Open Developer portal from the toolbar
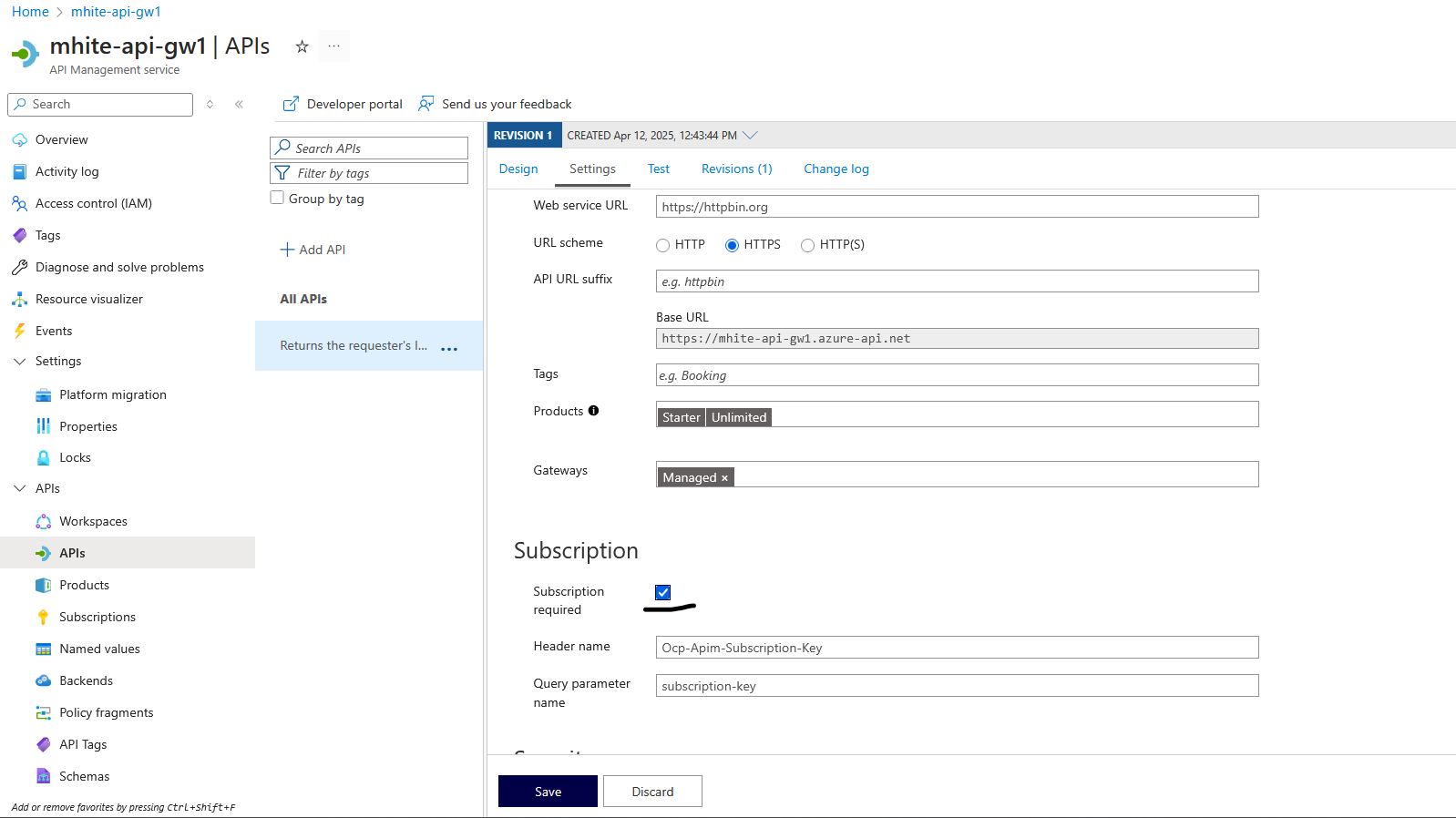 tap(343, 105)
